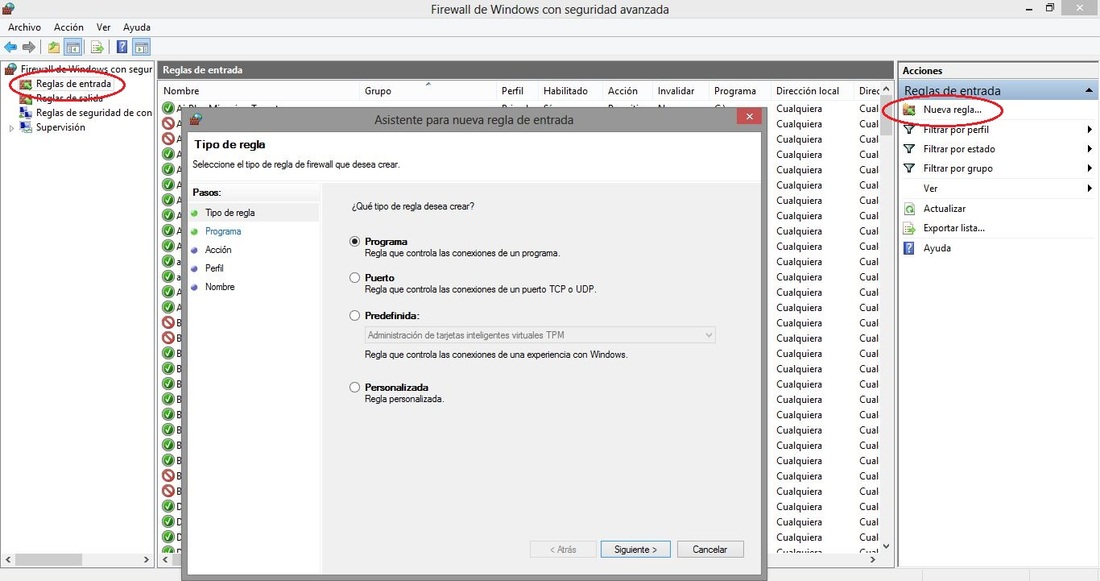The height and width of the screenshot is (581, 1100).
Task: Select the Supervisión node in the tree
Action: [60, 127]
